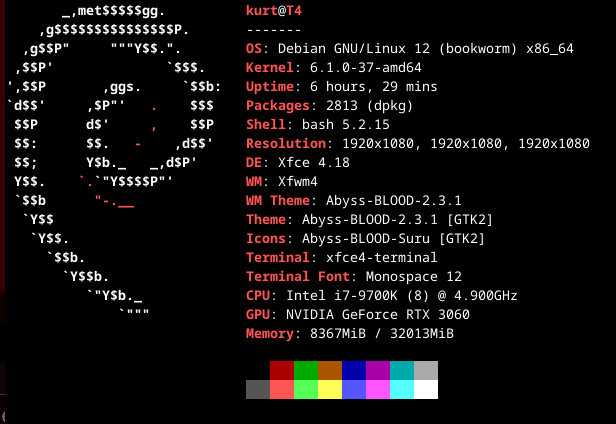Viewport: 616px width, 424px height.
Task: Click the Kernel value '6.1.0-37-amd64'
Action: (x=366, y=68)
